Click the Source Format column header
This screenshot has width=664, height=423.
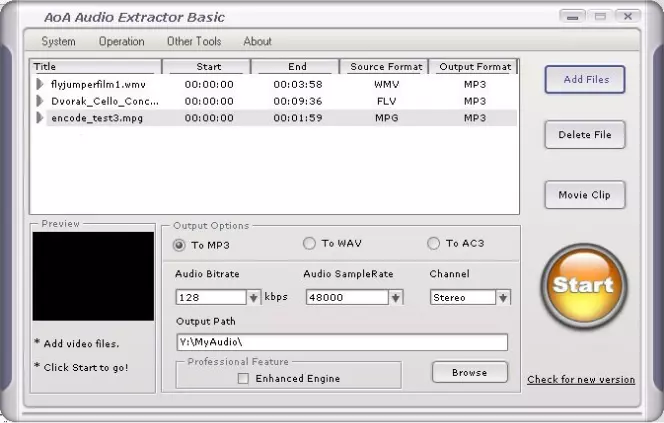pos(385,66)
